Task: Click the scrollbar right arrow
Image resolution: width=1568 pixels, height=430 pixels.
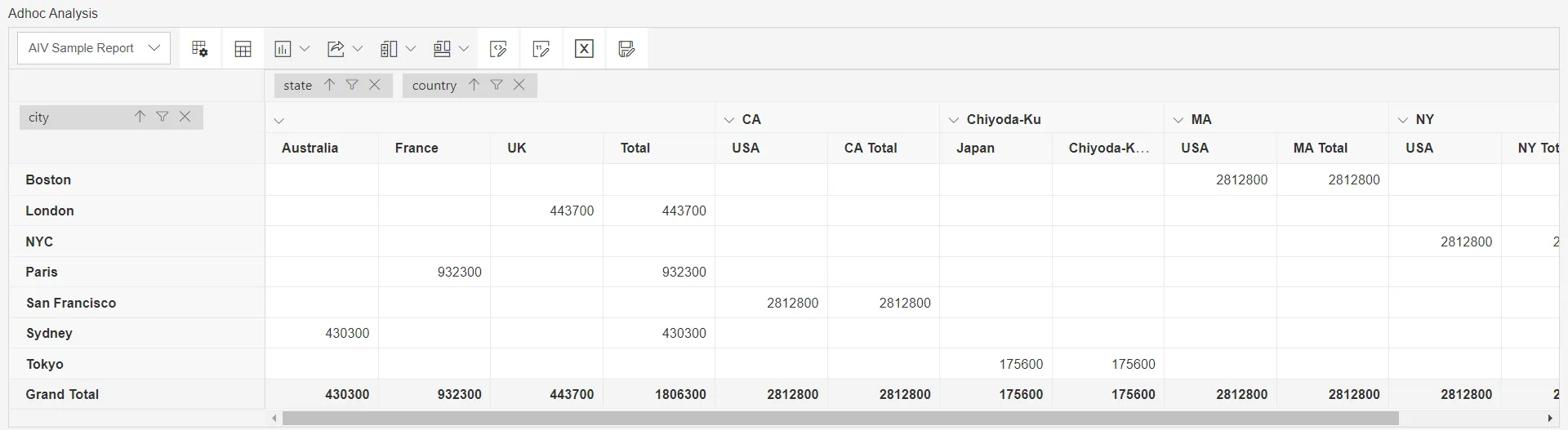Action: coord(1550,419)
